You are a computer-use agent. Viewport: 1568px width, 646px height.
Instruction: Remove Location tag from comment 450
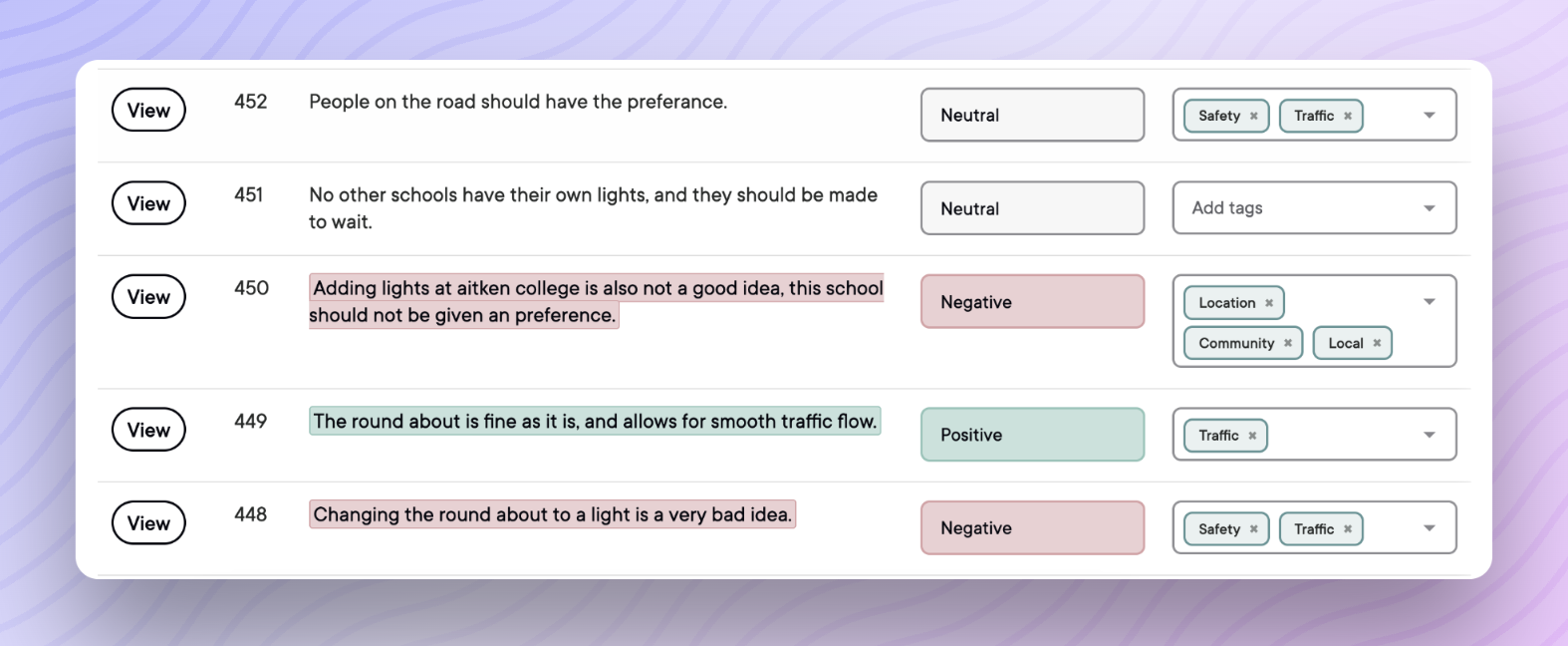(1269, 303)
